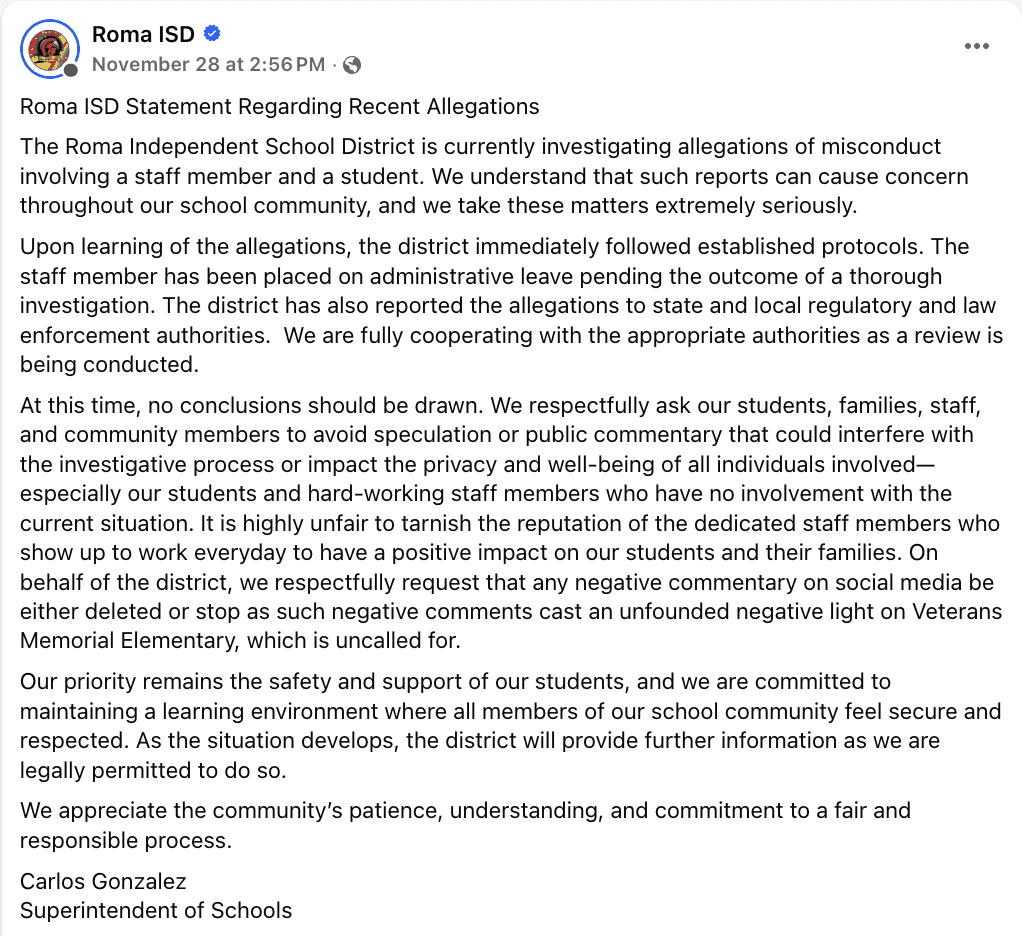
Task: Open the Roma ISD page name link
Action: pos(143,35)
